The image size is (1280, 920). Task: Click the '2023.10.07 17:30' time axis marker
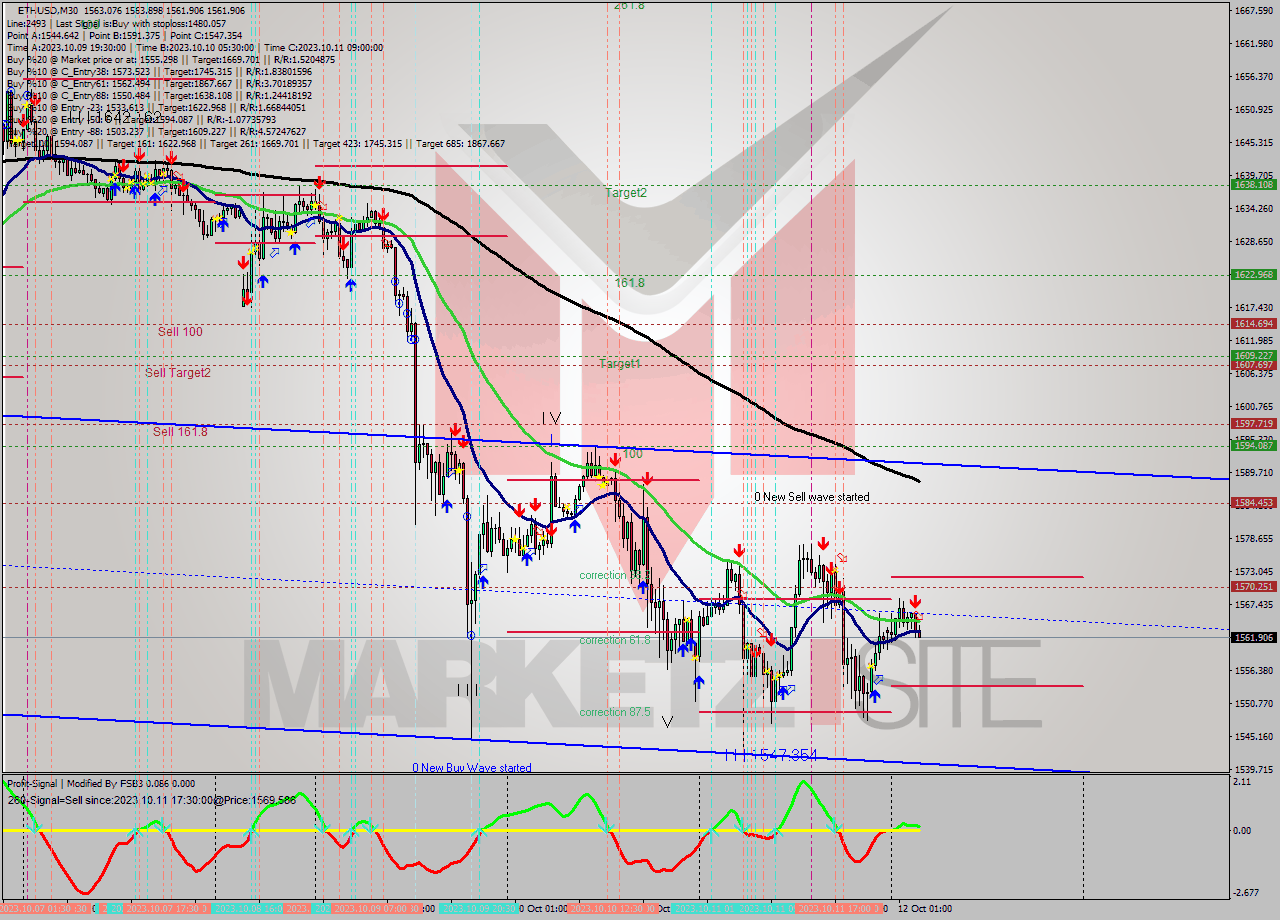[165, 909]
